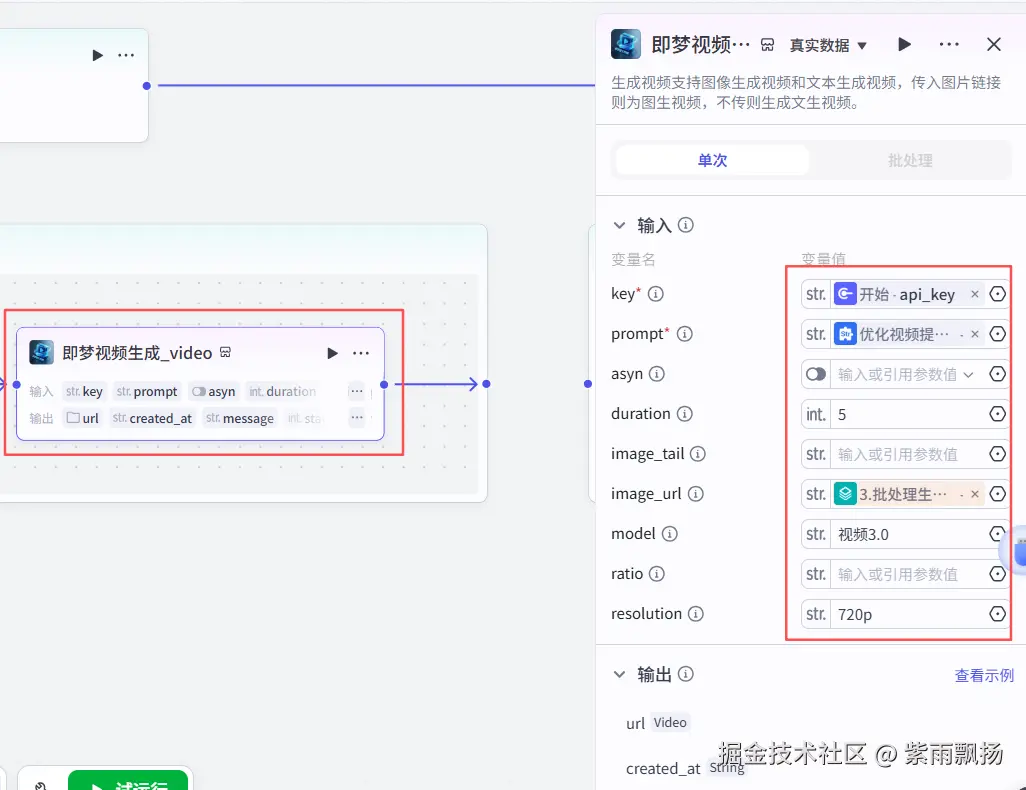Show info for the prompt parameter
This screenshot has width=1026, height=790.
(x=684, y=334)
